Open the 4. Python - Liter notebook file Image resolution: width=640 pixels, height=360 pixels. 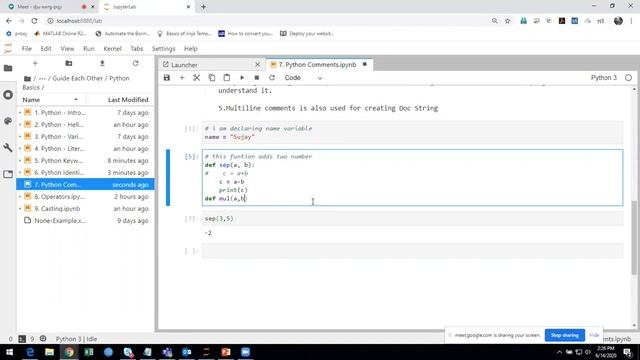pos(85,149)
